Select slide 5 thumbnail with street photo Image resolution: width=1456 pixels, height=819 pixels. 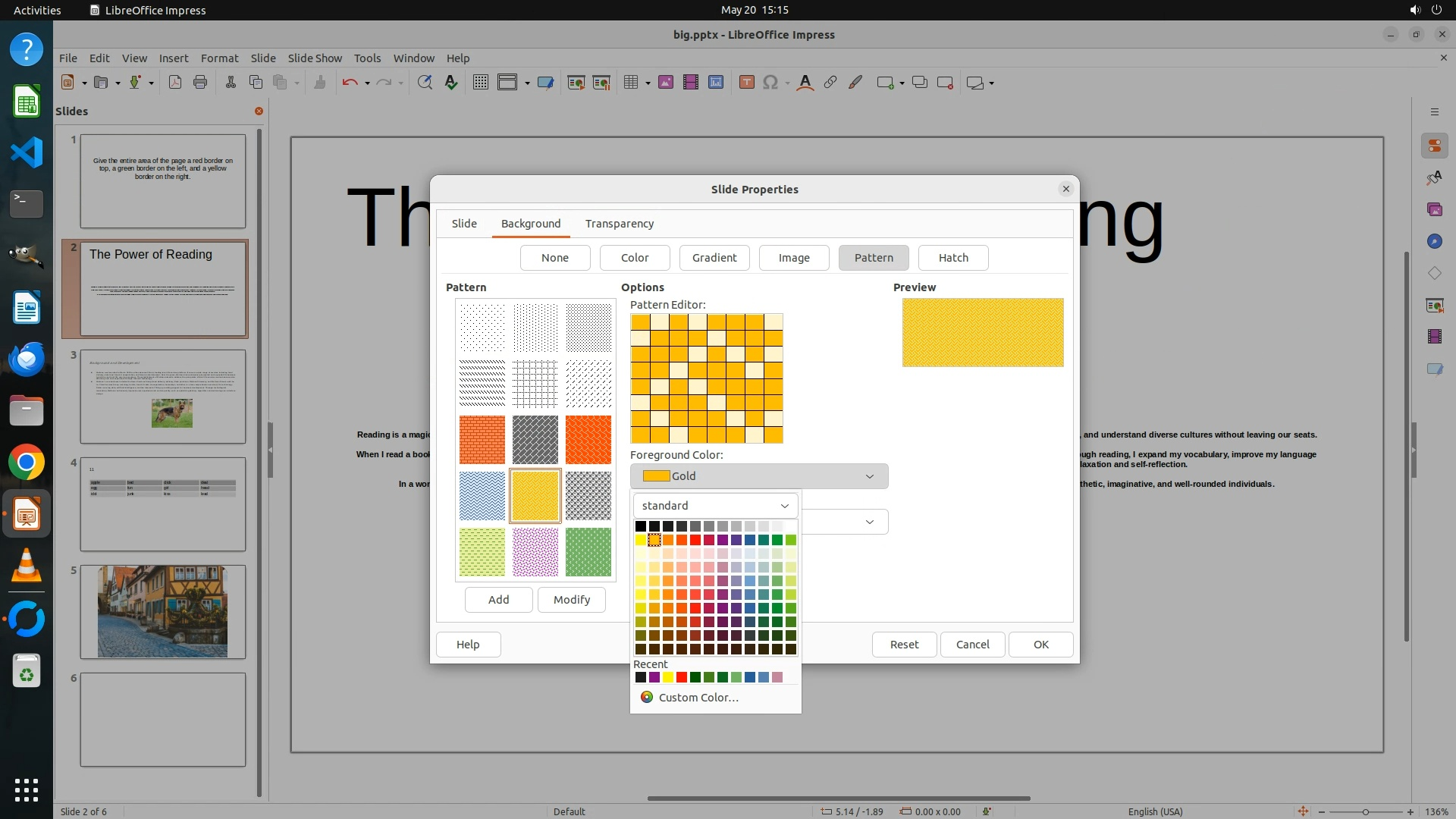162,611
